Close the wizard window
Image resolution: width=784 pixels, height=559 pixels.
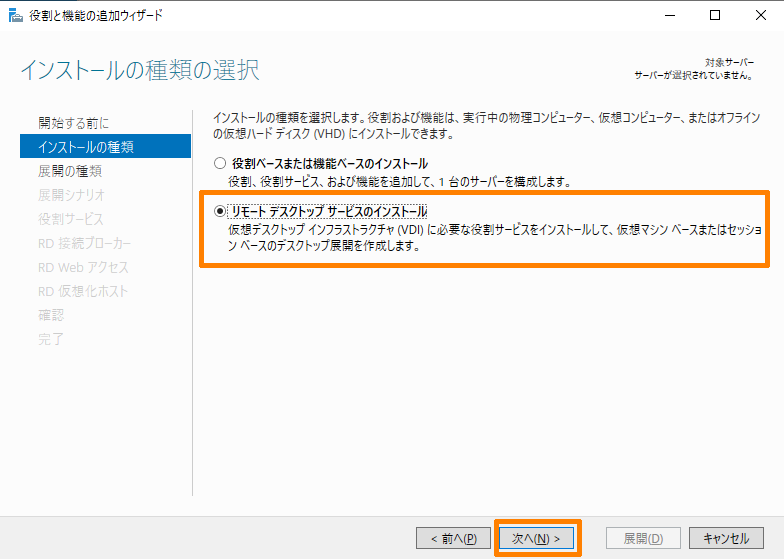[760, 16]
